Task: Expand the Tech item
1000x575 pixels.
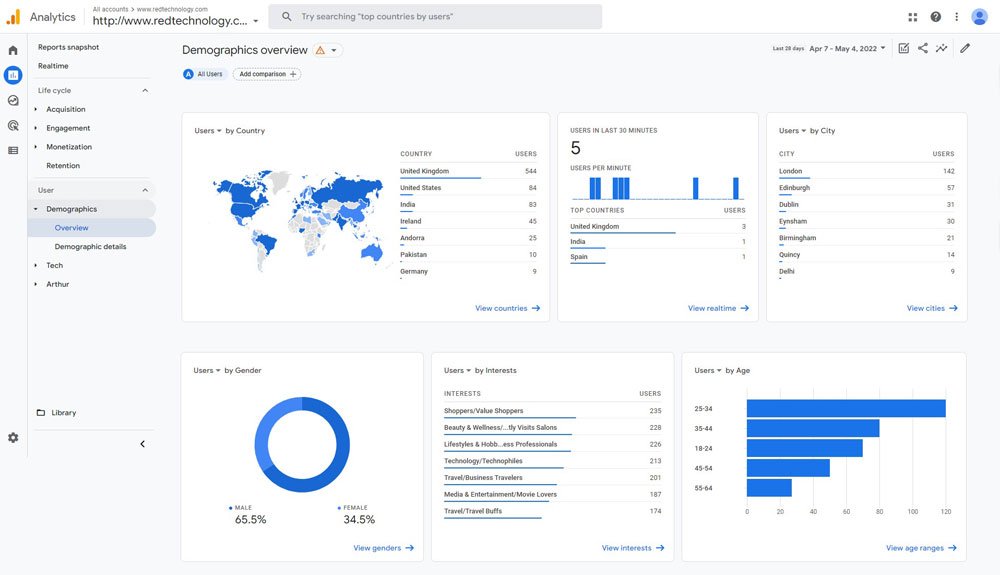Action: coord(36,265)
